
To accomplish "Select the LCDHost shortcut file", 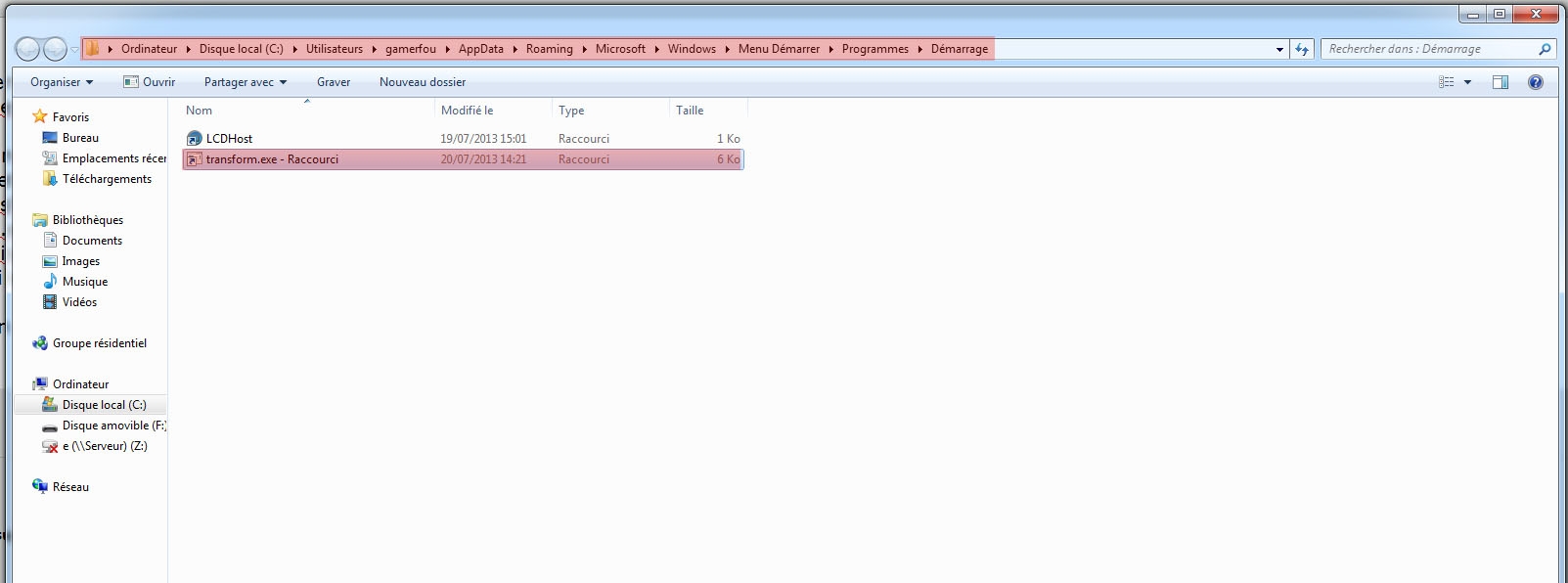I will pyautogui.click(x=229, y=139).
